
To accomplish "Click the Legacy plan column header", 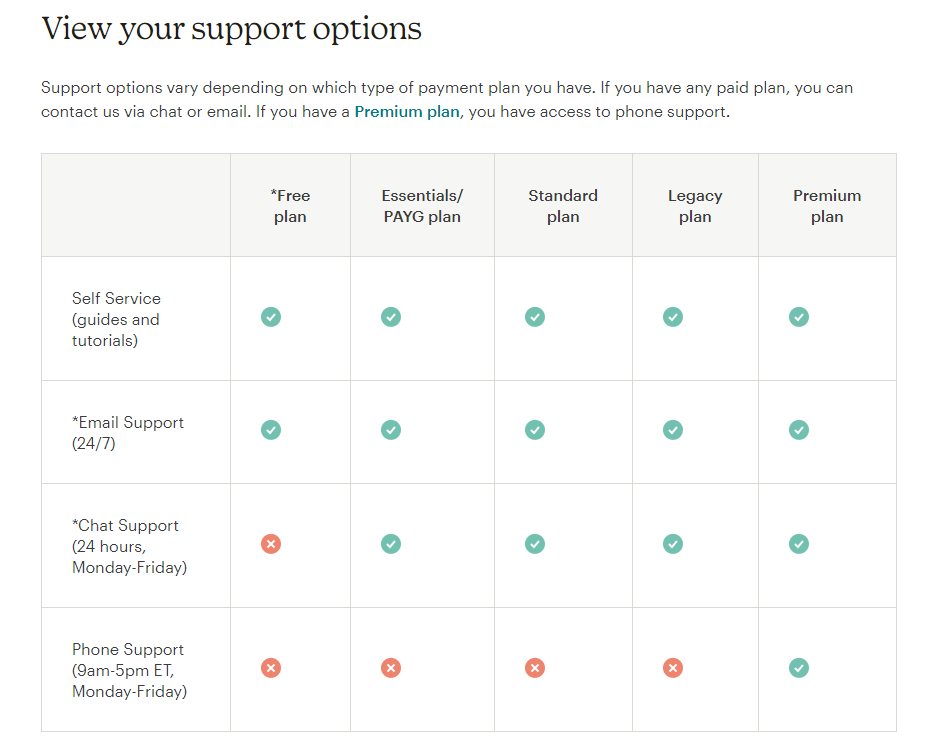I will (x=695, y=206).
